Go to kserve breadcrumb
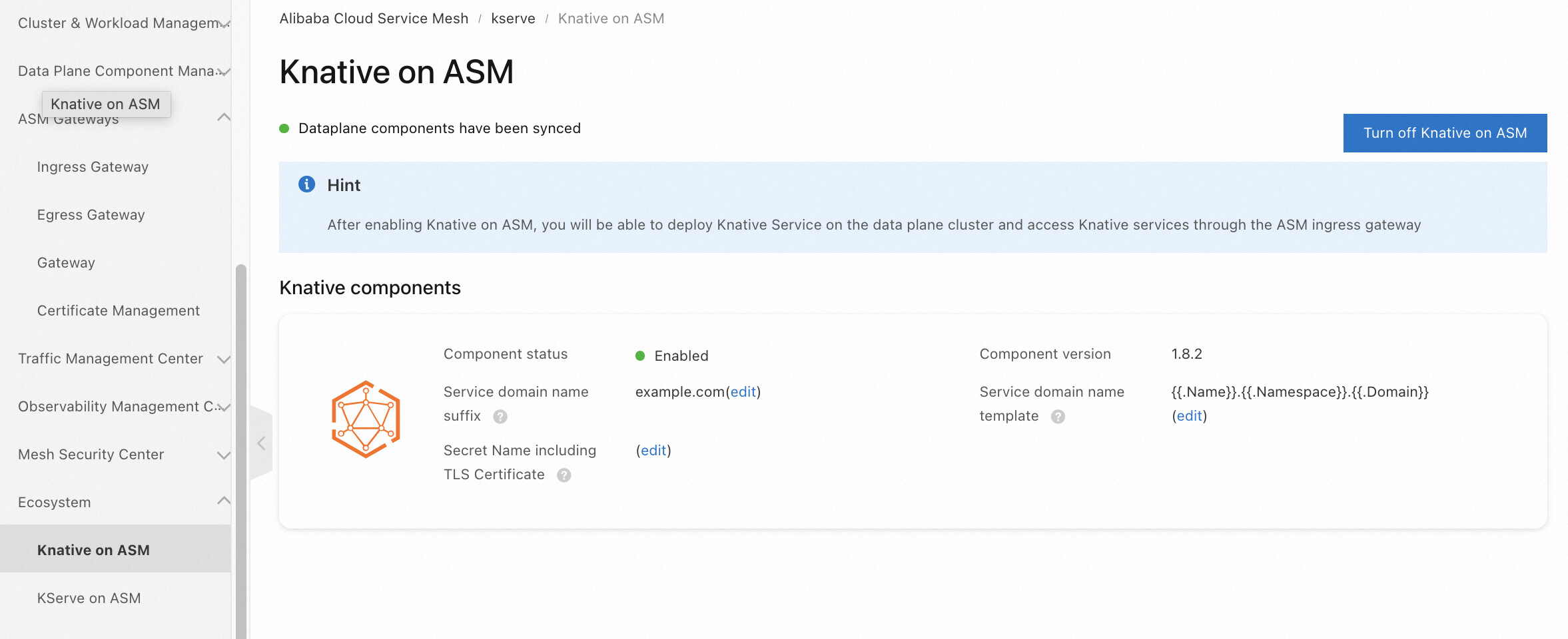The image size is (1568, 639). click(513, 19)
